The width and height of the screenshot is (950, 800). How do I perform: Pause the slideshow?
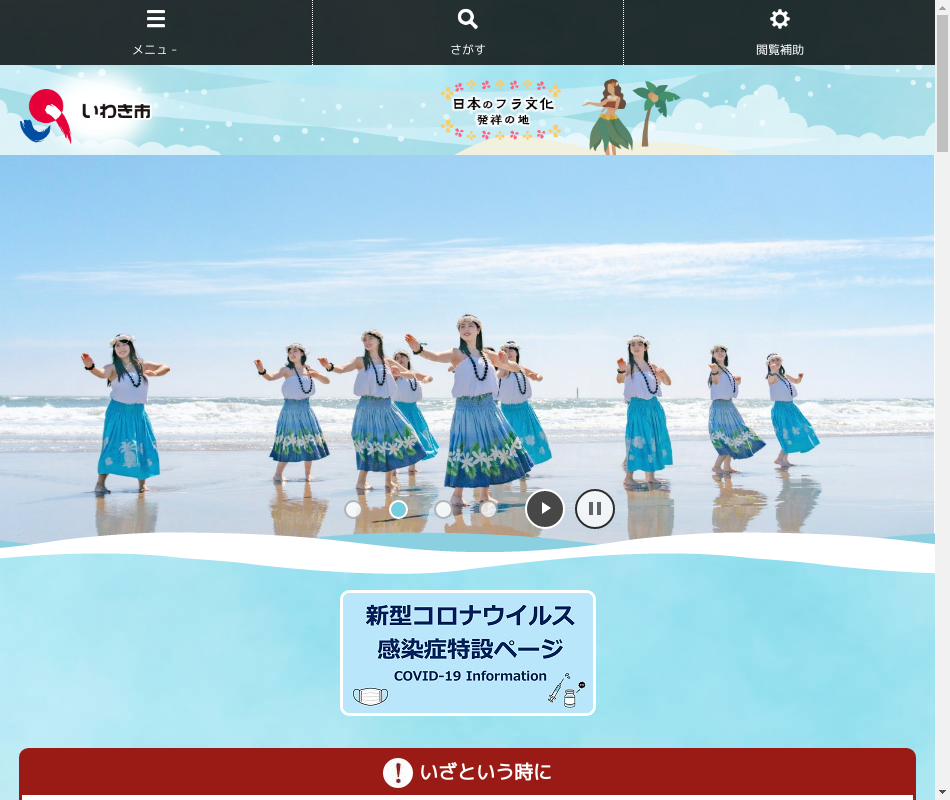[595, 508]
